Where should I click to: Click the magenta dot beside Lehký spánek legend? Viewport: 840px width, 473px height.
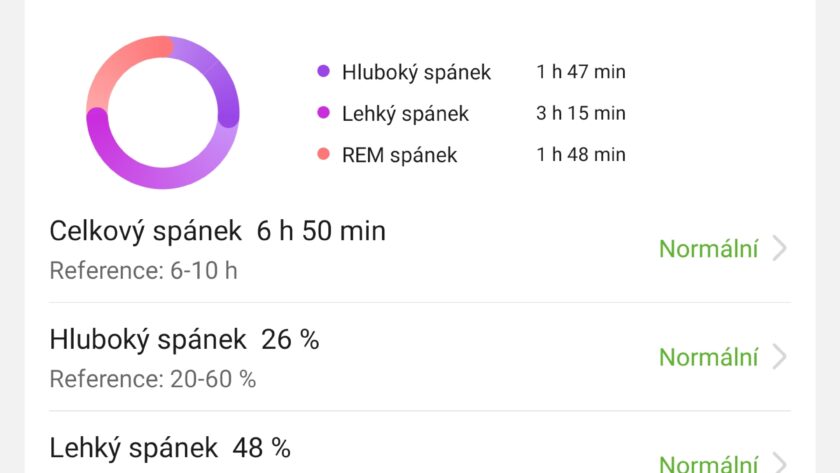[323, 113]
